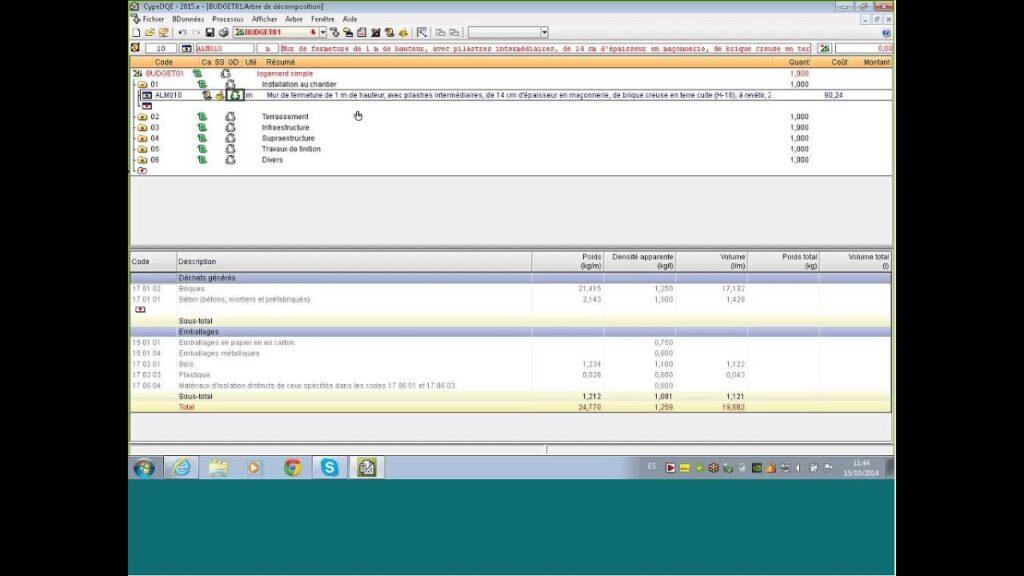Open Google Chrome from the taskbar
Screen dimensions: 1024x576
coord(292,467)
